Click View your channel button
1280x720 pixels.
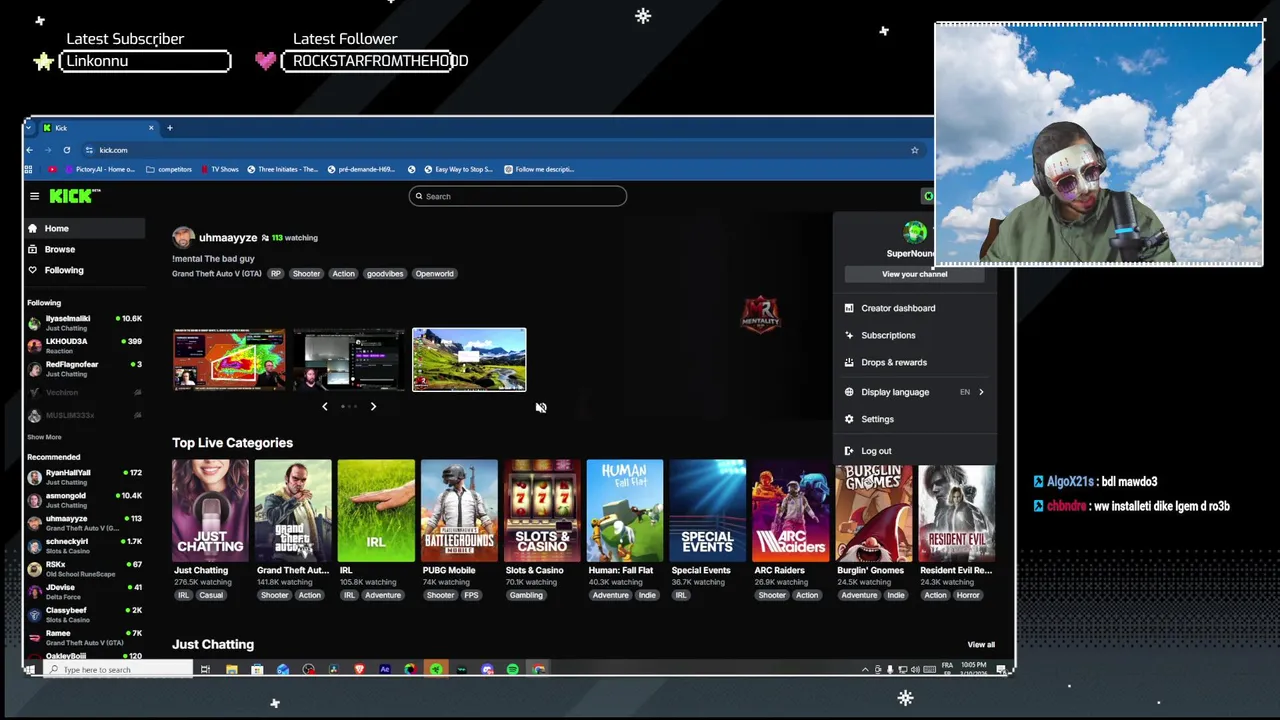(914, 274)
